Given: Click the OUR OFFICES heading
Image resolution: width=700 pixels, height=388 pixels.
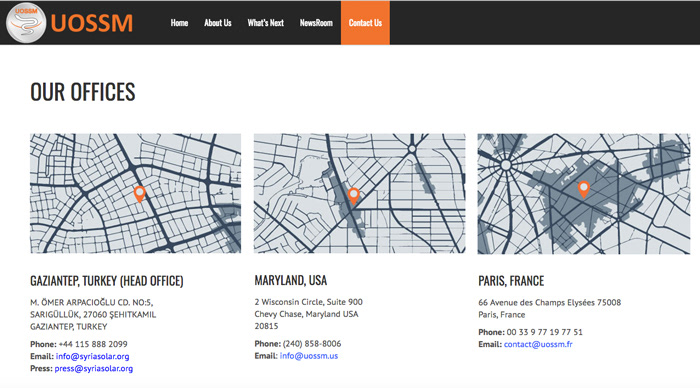Looking at the screenshot, I should pyautogui.click(x=83, y=92).
